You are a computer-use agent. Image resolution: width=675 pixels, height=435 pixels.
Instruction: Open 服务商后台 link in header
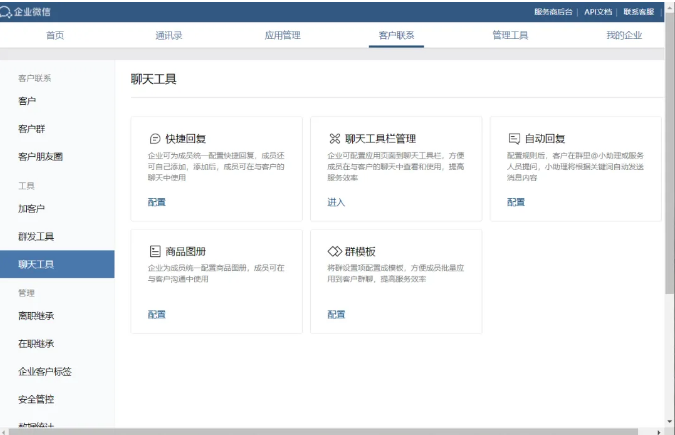point(554,12)
